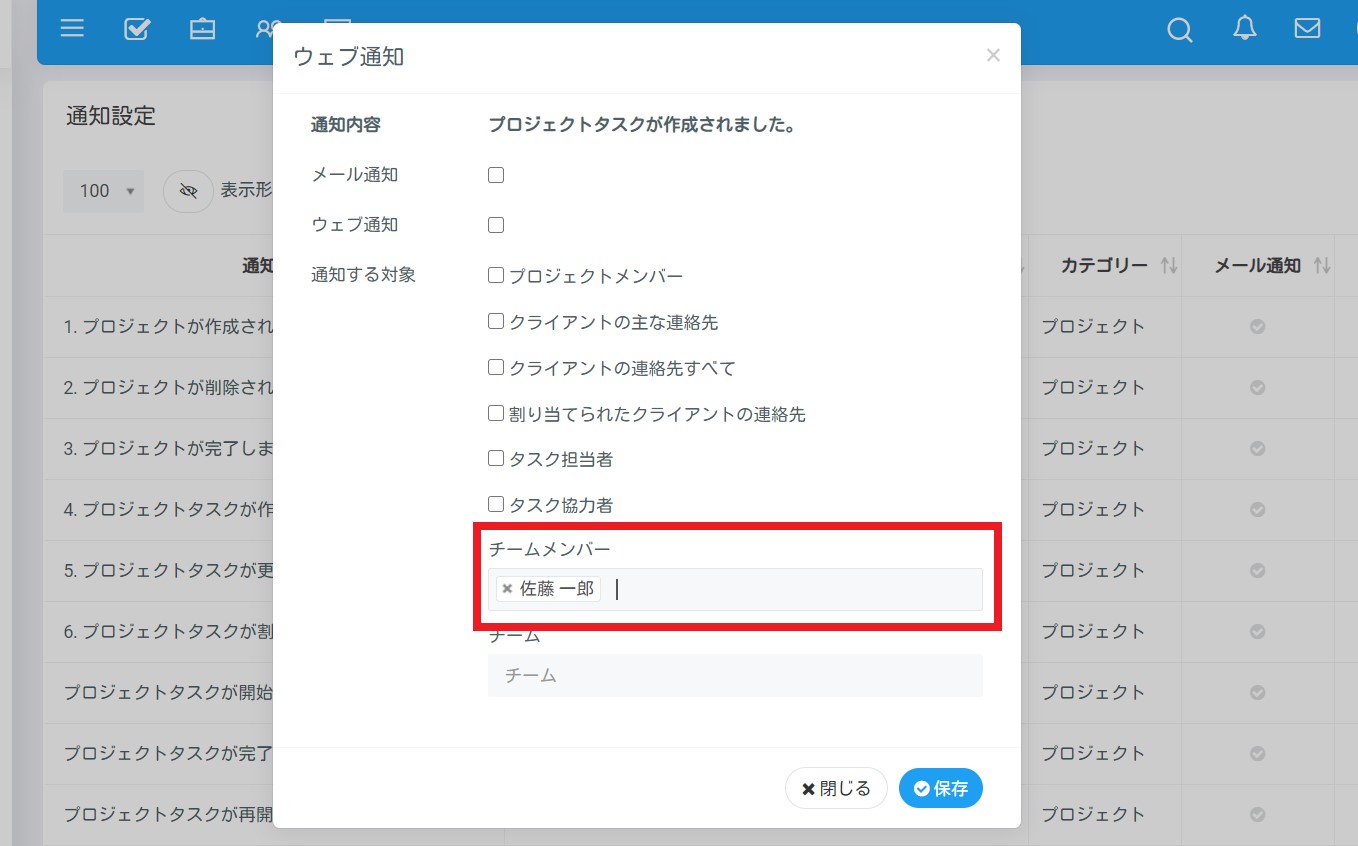Image resolution: width=1358 pixels, height=846 pixels.
Task: Click mail check icon in プロジェクトタスクが完了 row
Action: (x=1258, y=753)
